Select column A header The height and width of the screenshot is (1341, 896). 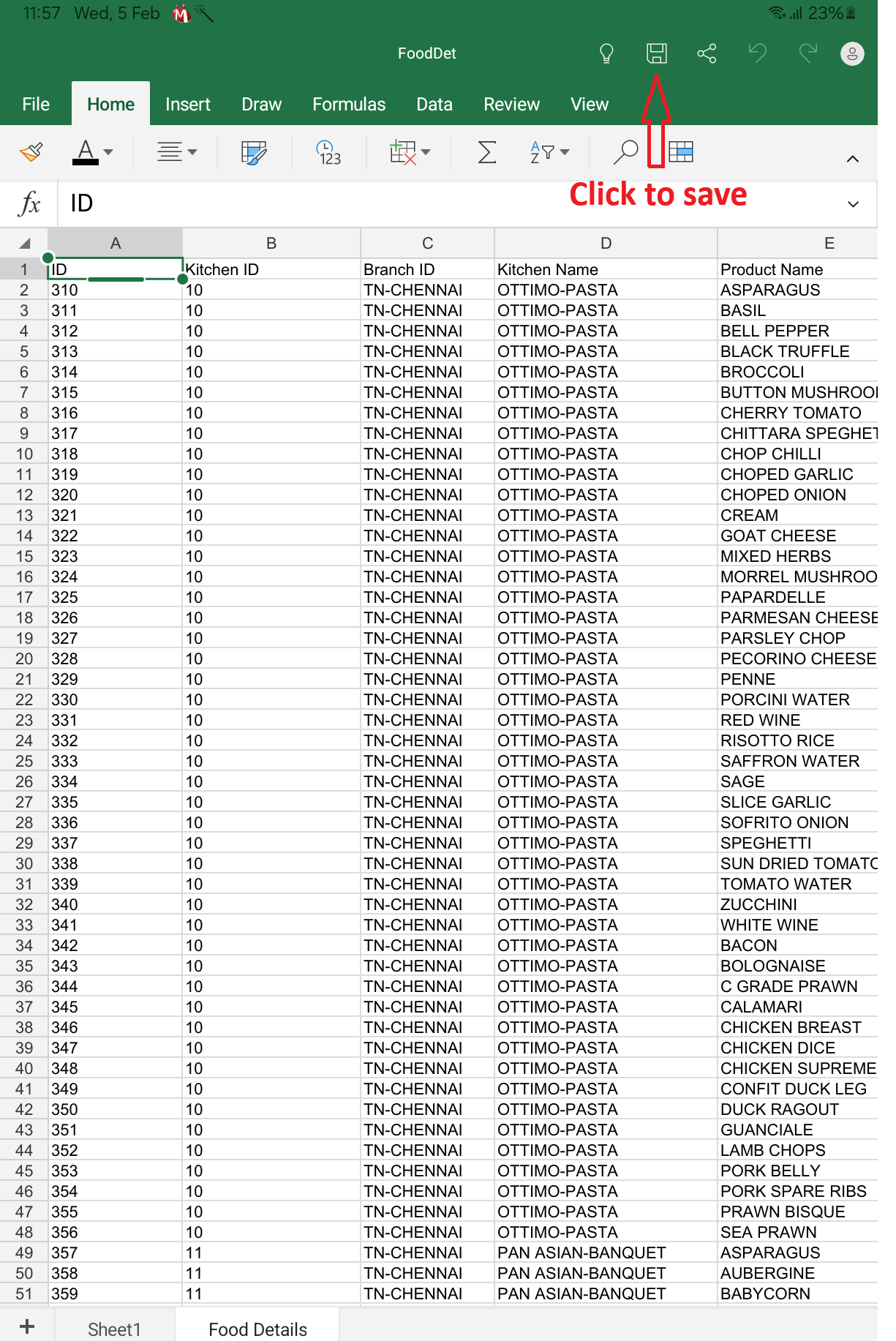tap(116, 243)
